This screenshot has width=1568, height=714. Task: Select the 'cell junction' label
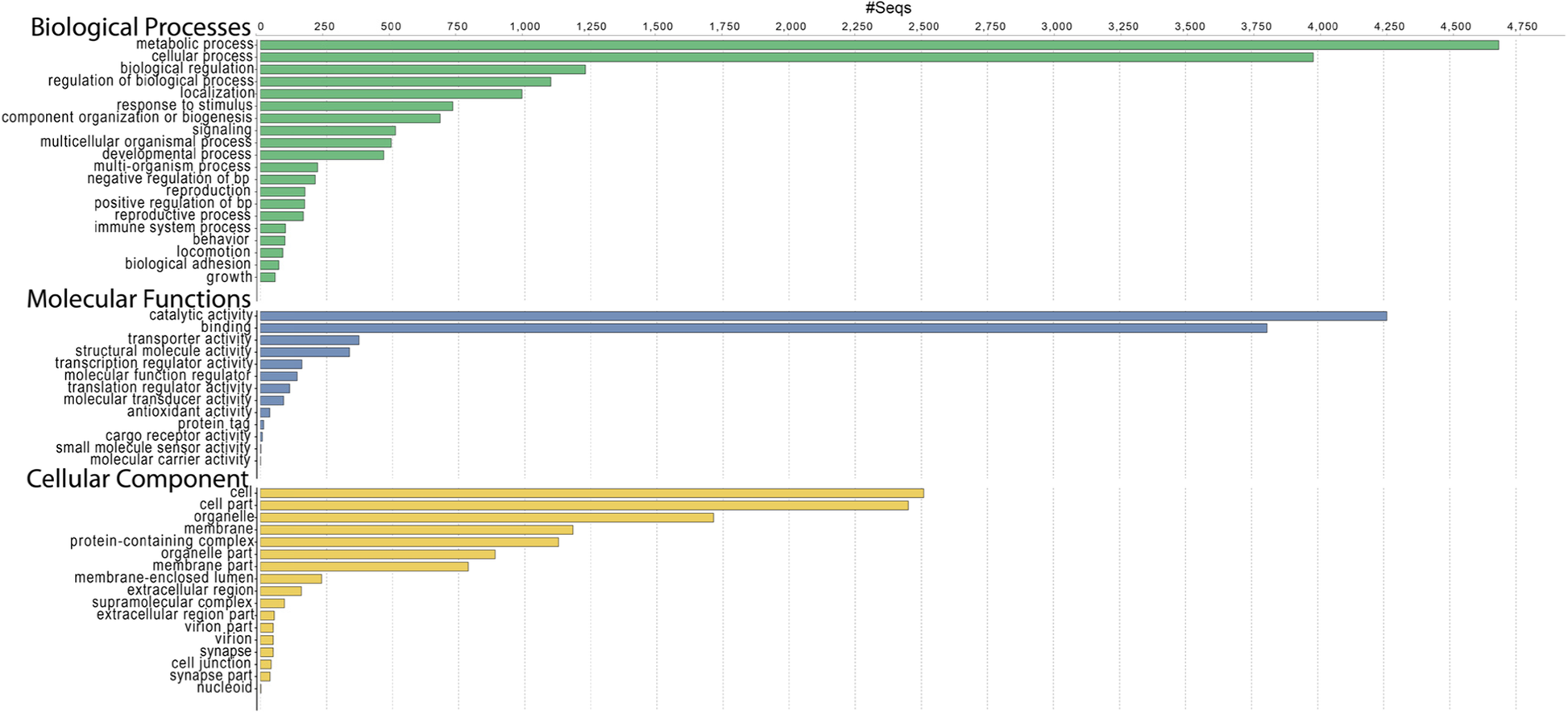click(x=211, y=664)
